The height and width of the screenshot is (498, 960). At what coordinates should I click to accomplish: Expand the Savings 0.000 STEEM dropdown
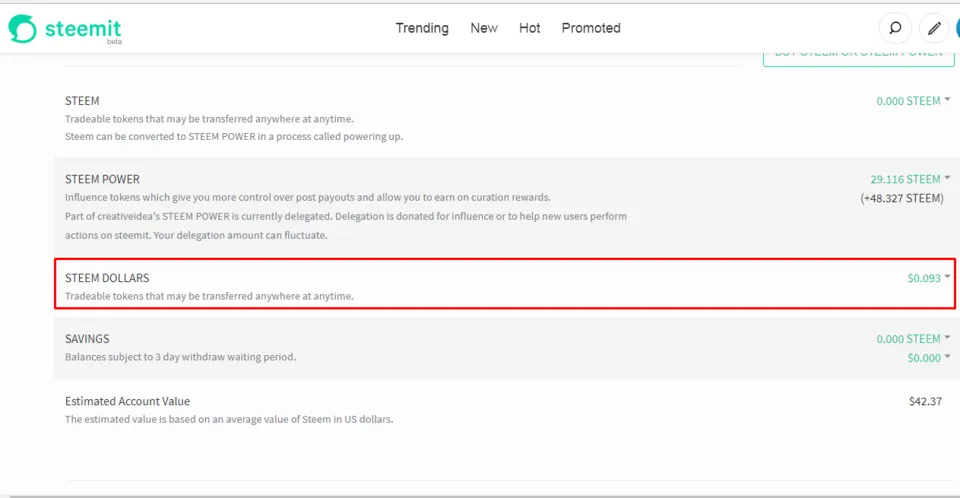pos(913,339)
